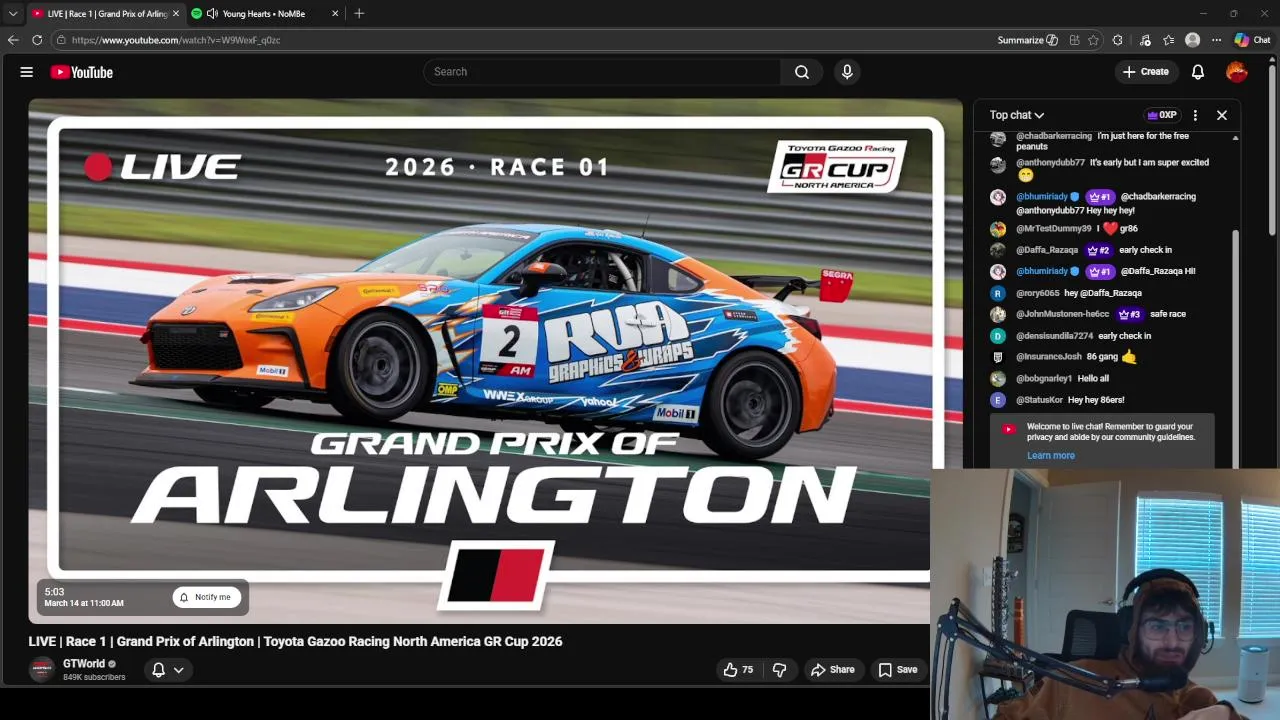
Task: Open a new browser tab
Action: tap(359, 13)
